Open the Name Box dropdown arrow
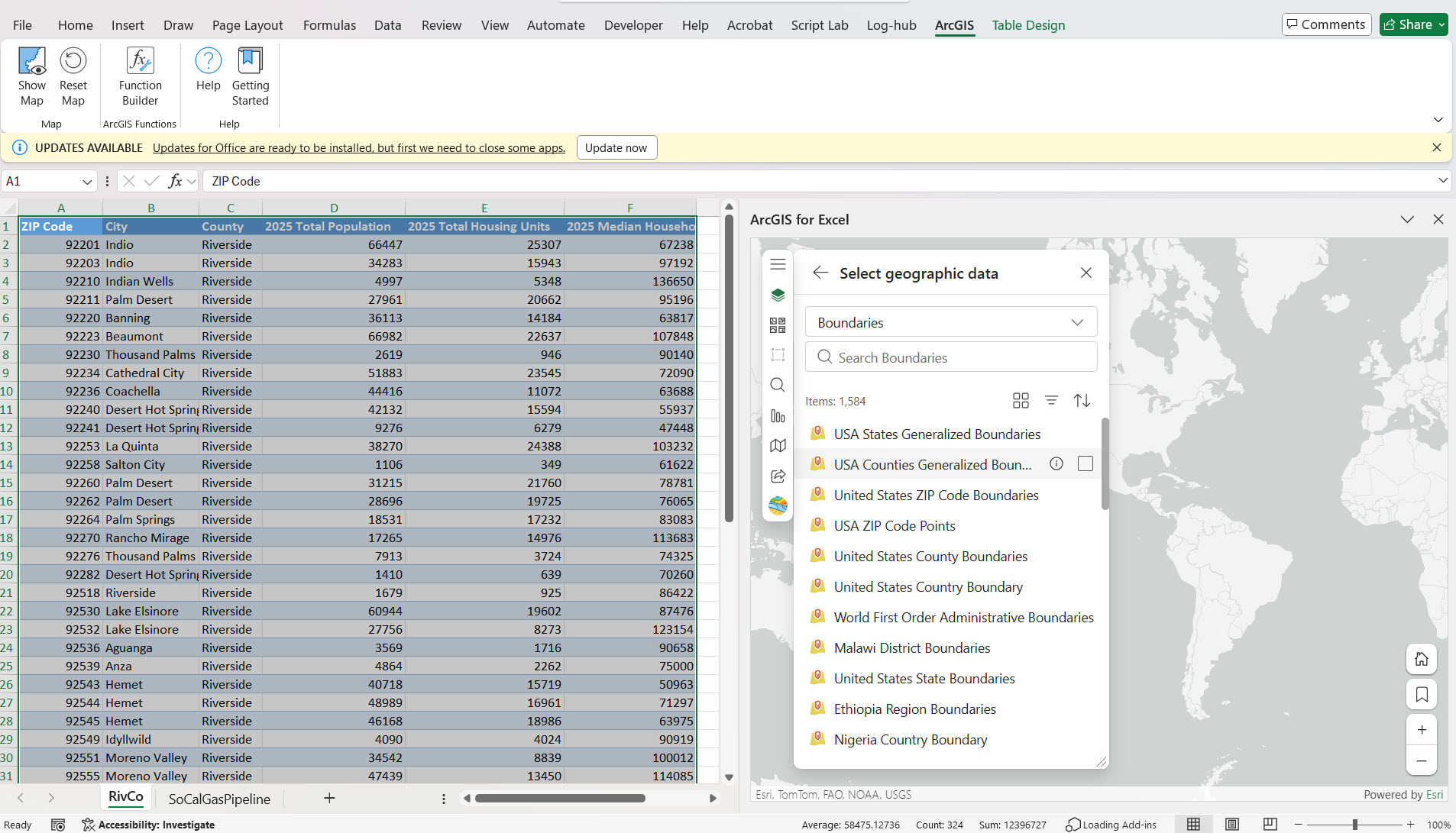 pyautogui.click(x=87, y=182)
